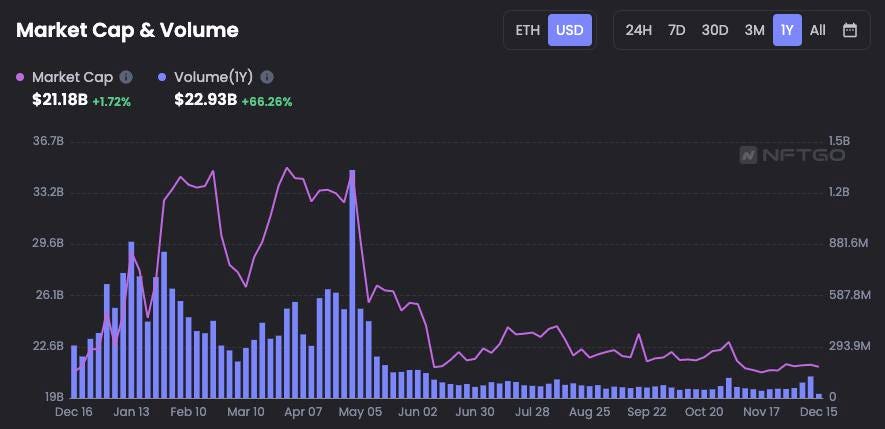Click the 29.6B left axis label
Viewport: 885px width, 429px height.
click(x=49, y=243)
